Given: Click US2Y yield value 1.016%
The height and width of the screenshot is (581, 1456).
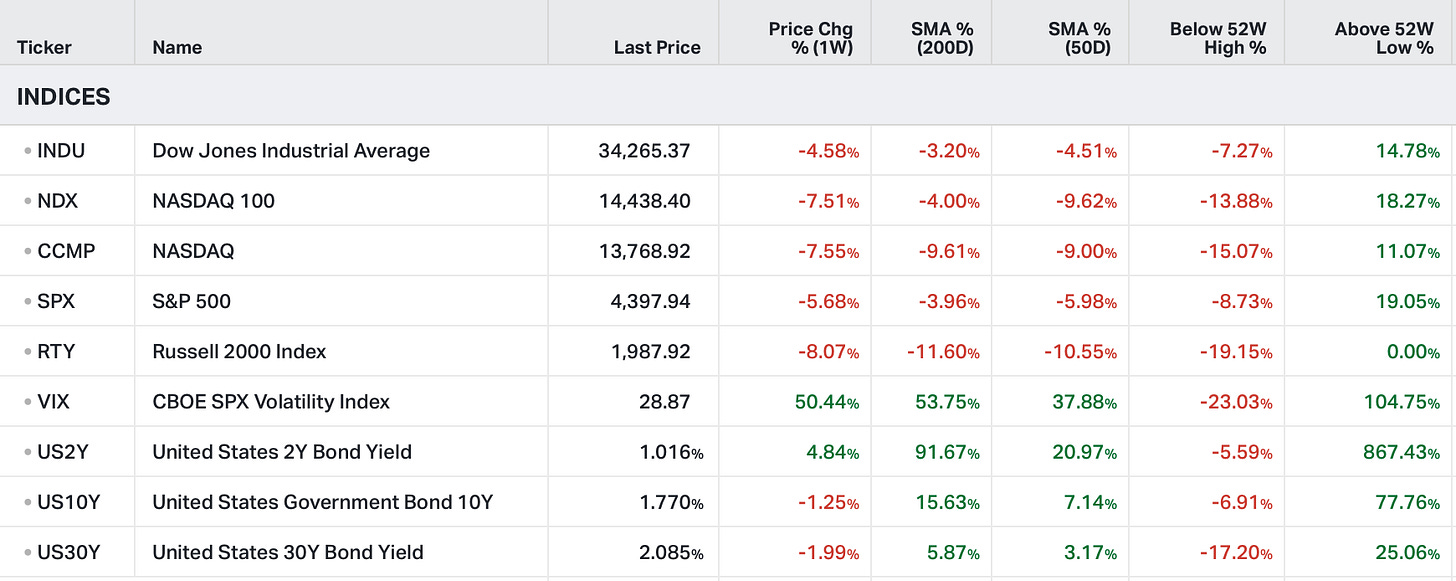Looking at the screenshot, I should (671, 451).
